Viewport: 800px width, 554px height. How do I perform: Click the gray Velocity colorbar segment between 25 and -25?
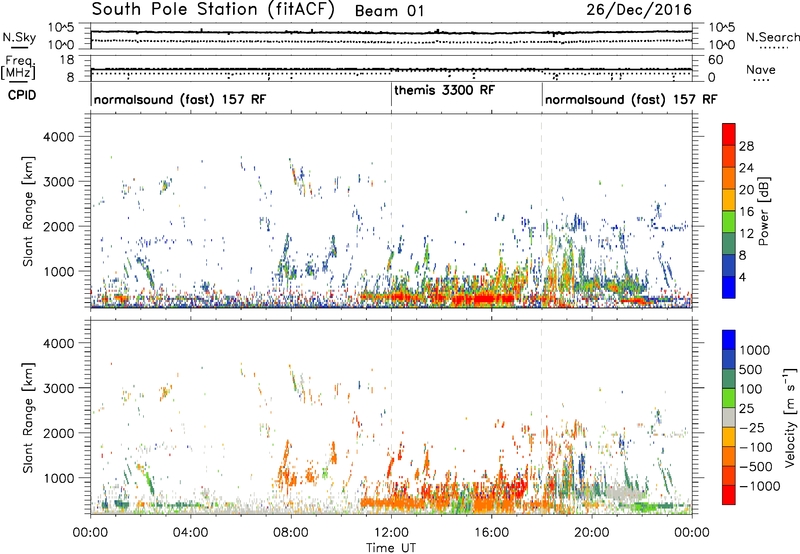pyautogui.click(x=729, y=417)
